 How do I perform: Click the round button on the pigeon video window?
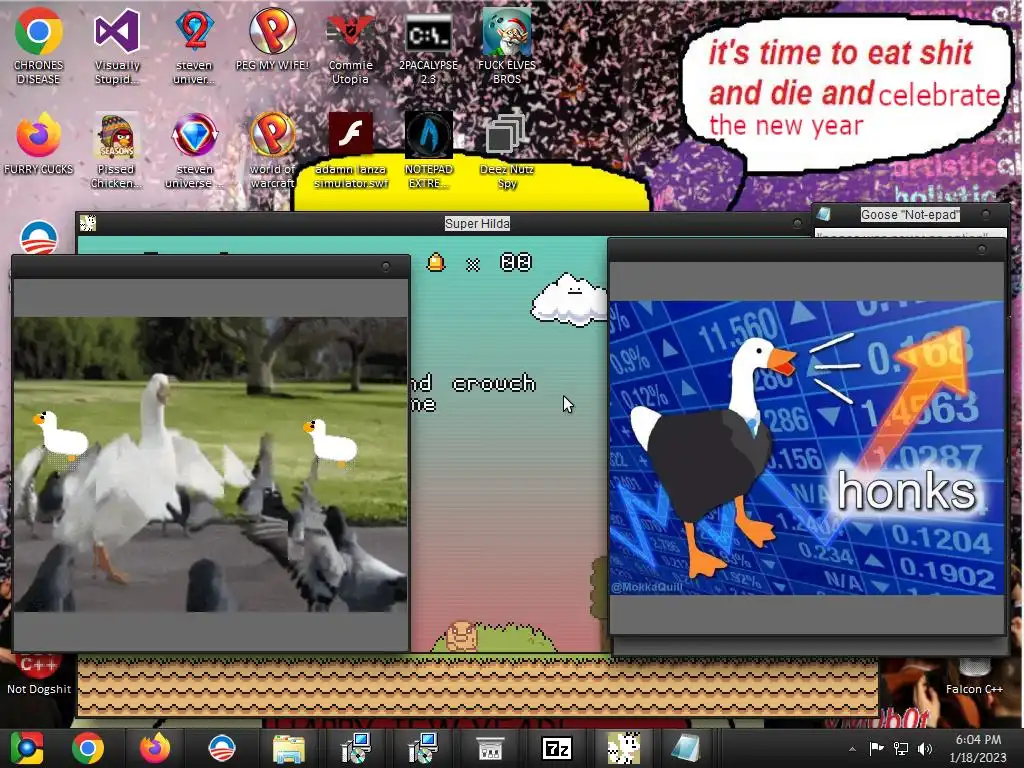[x=386, y=266]
